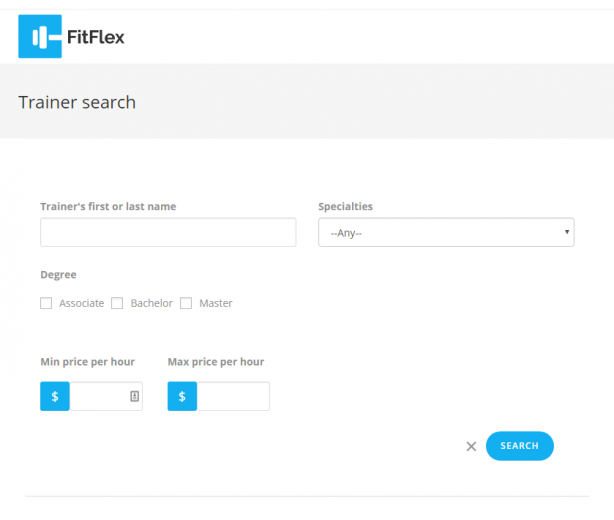Click the FitFlex dumbbell logo icon
The image size is (614, 520).
tap(40, 36)
